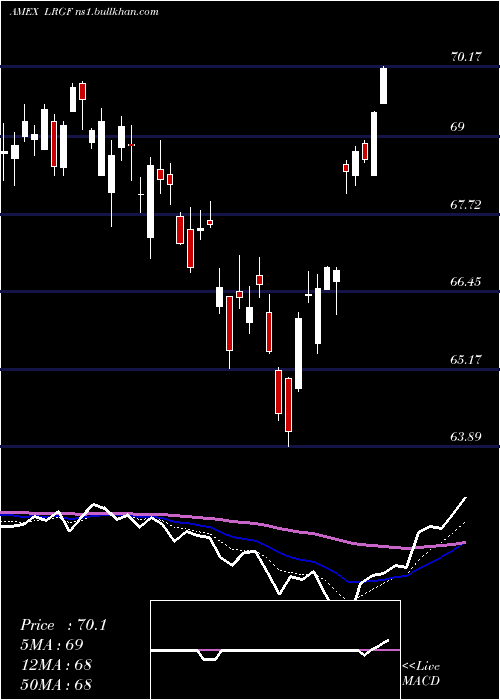Click the MACD inset chart panel
This screenshot has width=500, height=700.
pyautogui.click(x=275, y=650)
